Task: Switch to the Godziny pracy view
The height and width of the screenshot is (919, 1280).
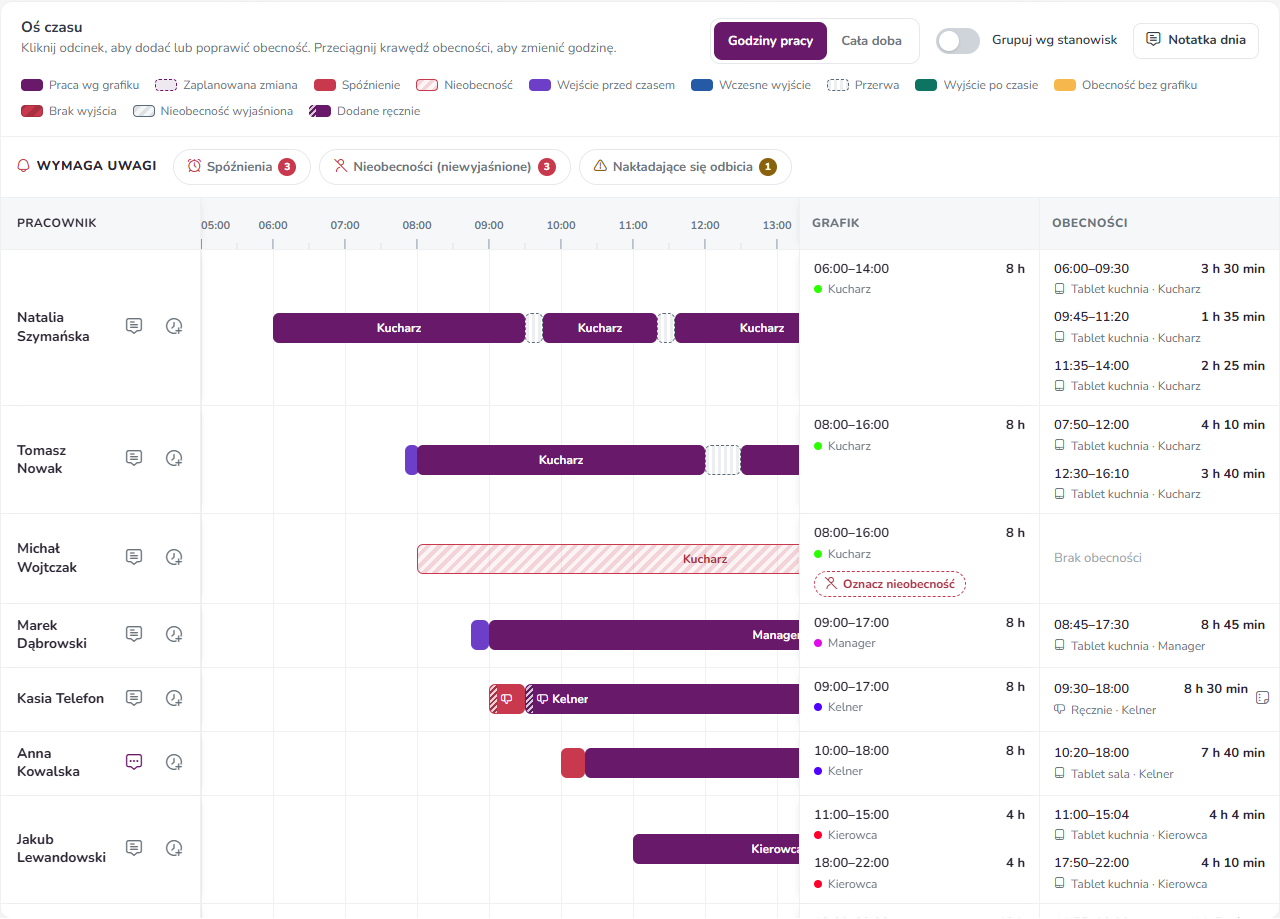Action: [770, 41]
